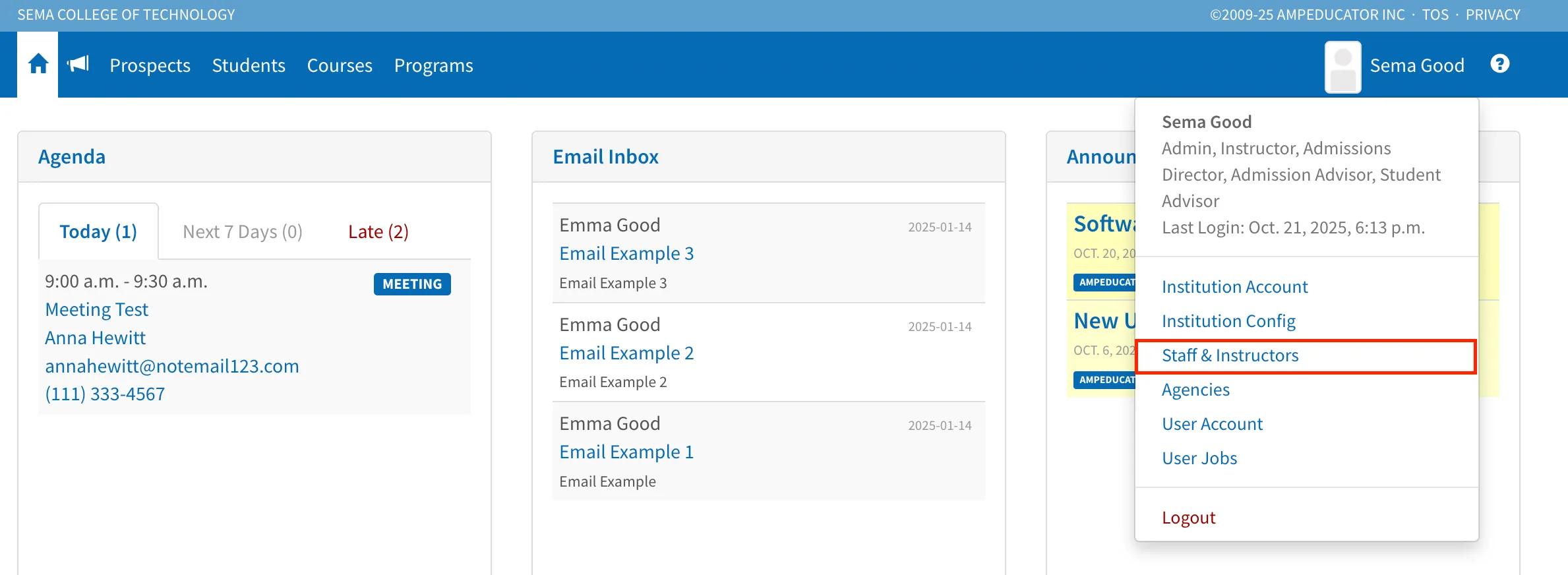
Task: Open the Prospects menu
Action: (150, 65)
